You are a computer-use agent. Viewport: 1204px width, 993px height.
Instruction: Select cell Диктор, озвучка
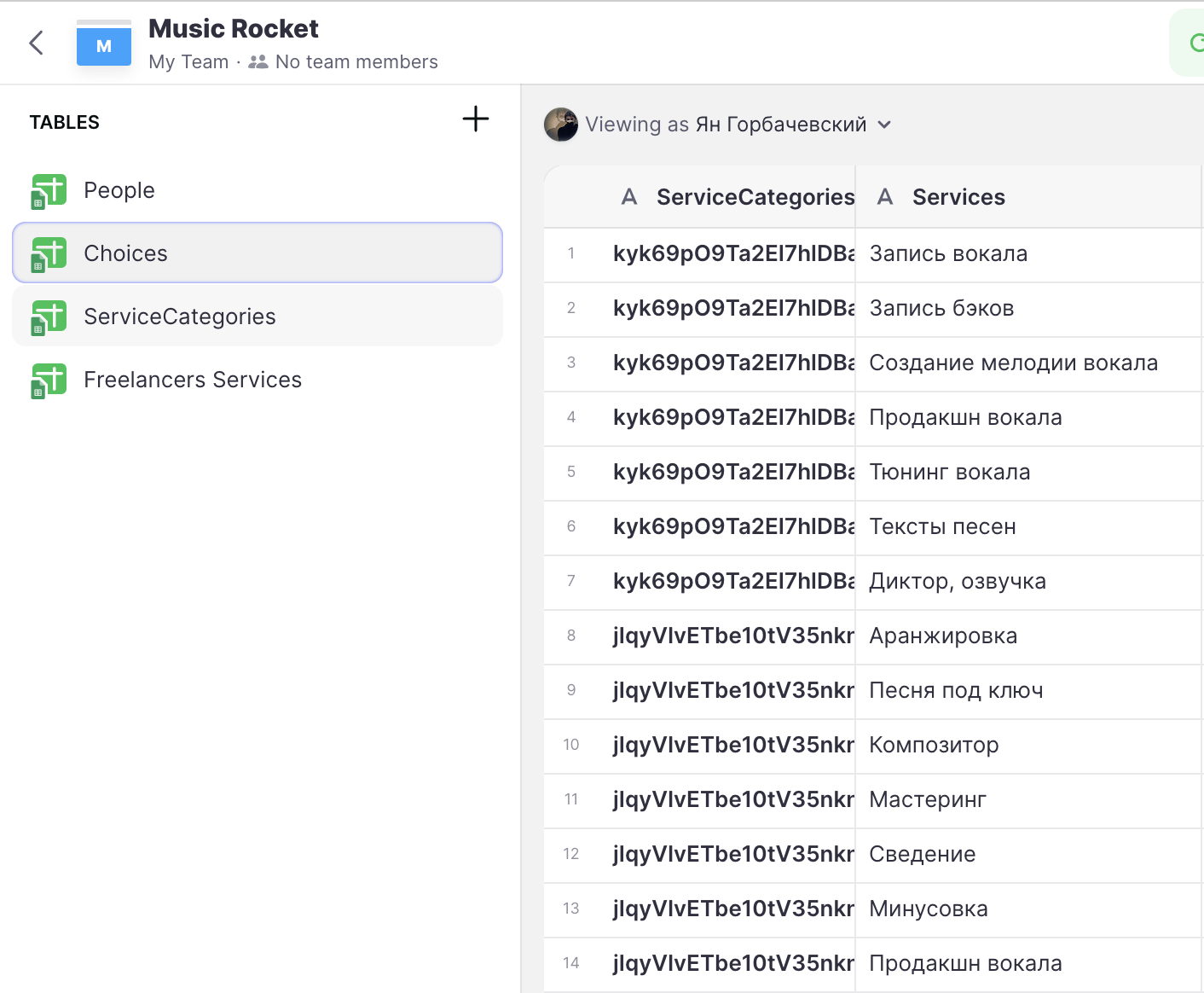(1028, 582)
